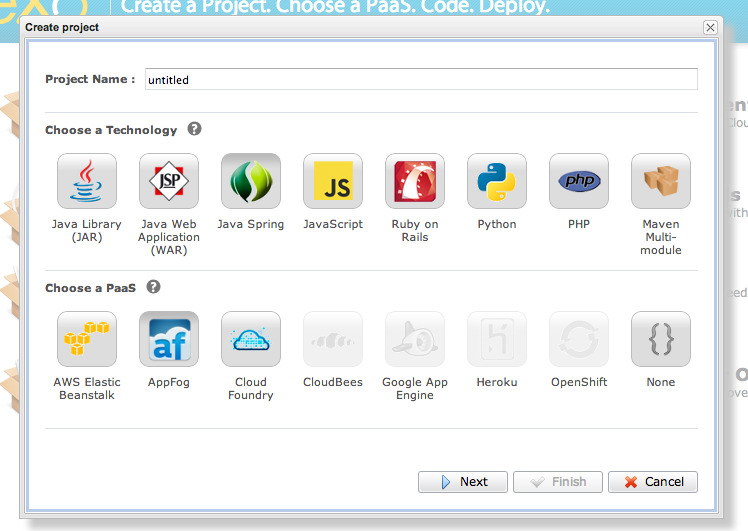Click the Java Web Application (WAR) label

click(x=169, y=237)
